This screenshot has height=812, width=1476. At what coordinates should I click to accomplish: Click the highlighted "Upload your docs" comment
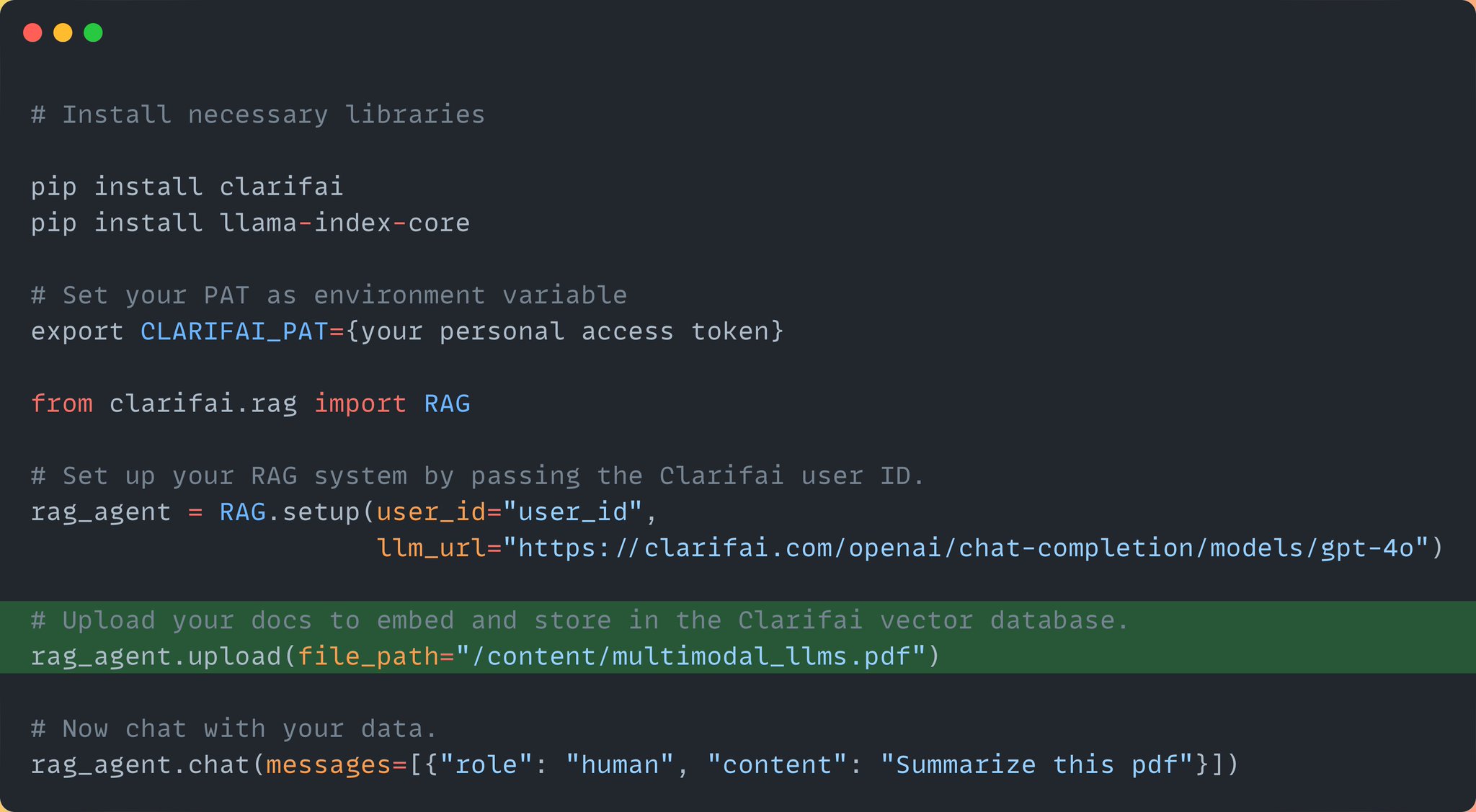580,620
